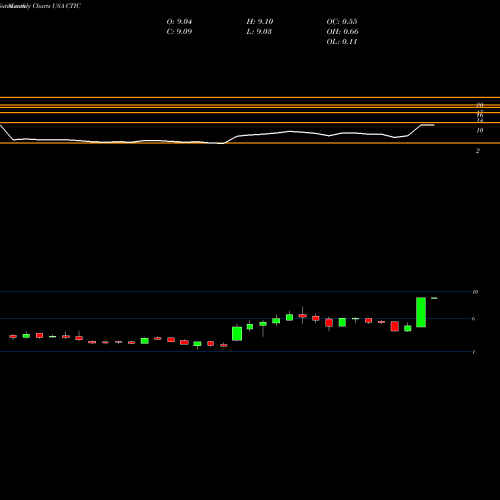Select the tallest green candle near the right edge
Screen dimensions: 500x500
click(x=421, y=312)
